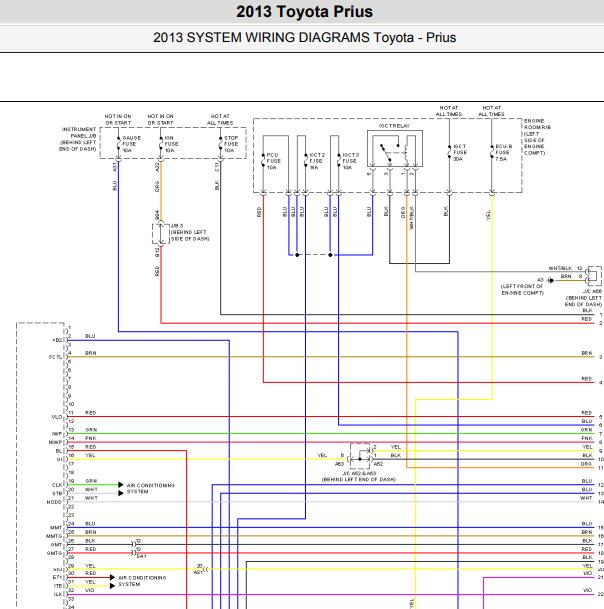Select the NIWP terminal label
This screenshot has width=604, height=609.
[55, 442]
